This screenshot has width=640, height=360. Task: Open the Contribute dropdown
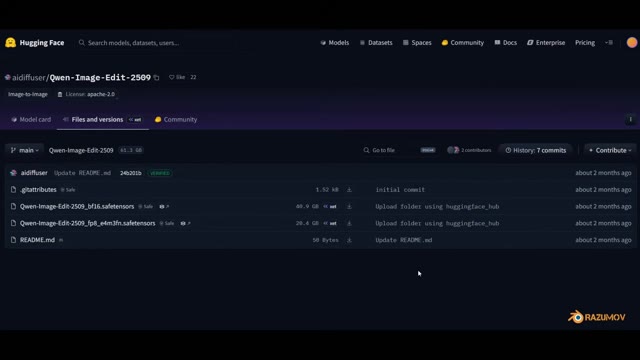(x=610, y=150)
